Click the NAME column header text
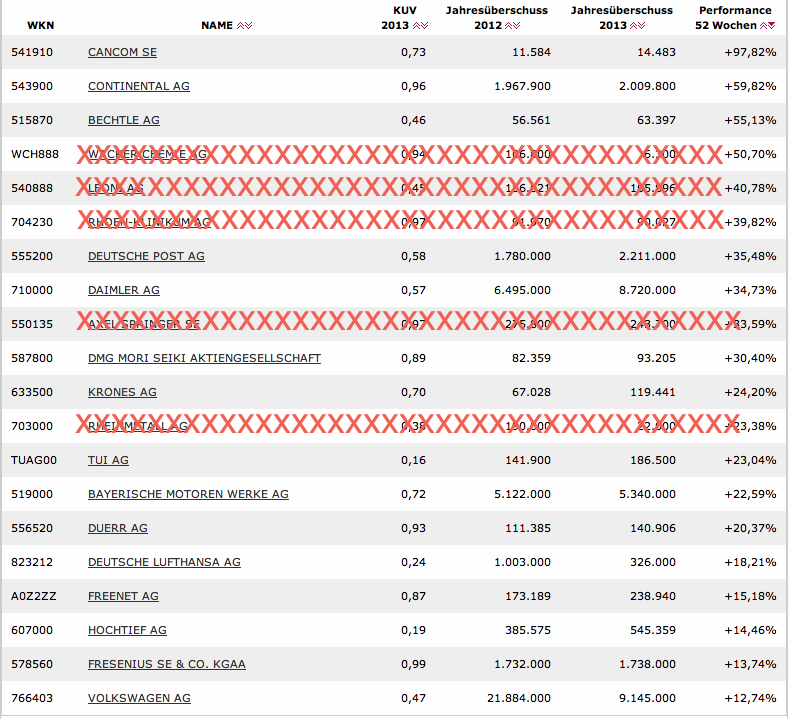The image size is (790, 719). (217, 26)
